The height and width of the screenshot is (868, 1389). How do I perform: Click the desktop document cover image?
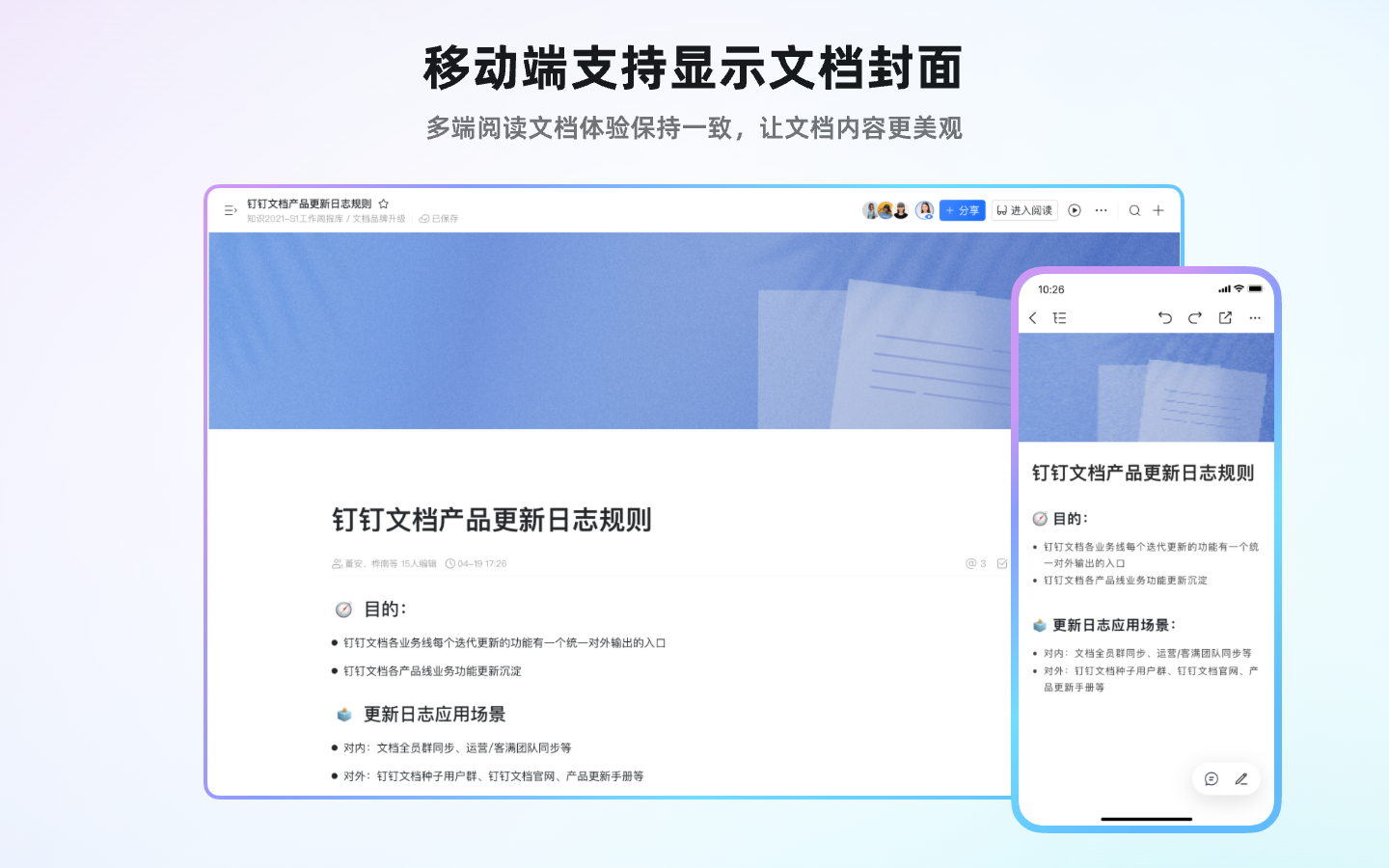click(x=610, y=331)
